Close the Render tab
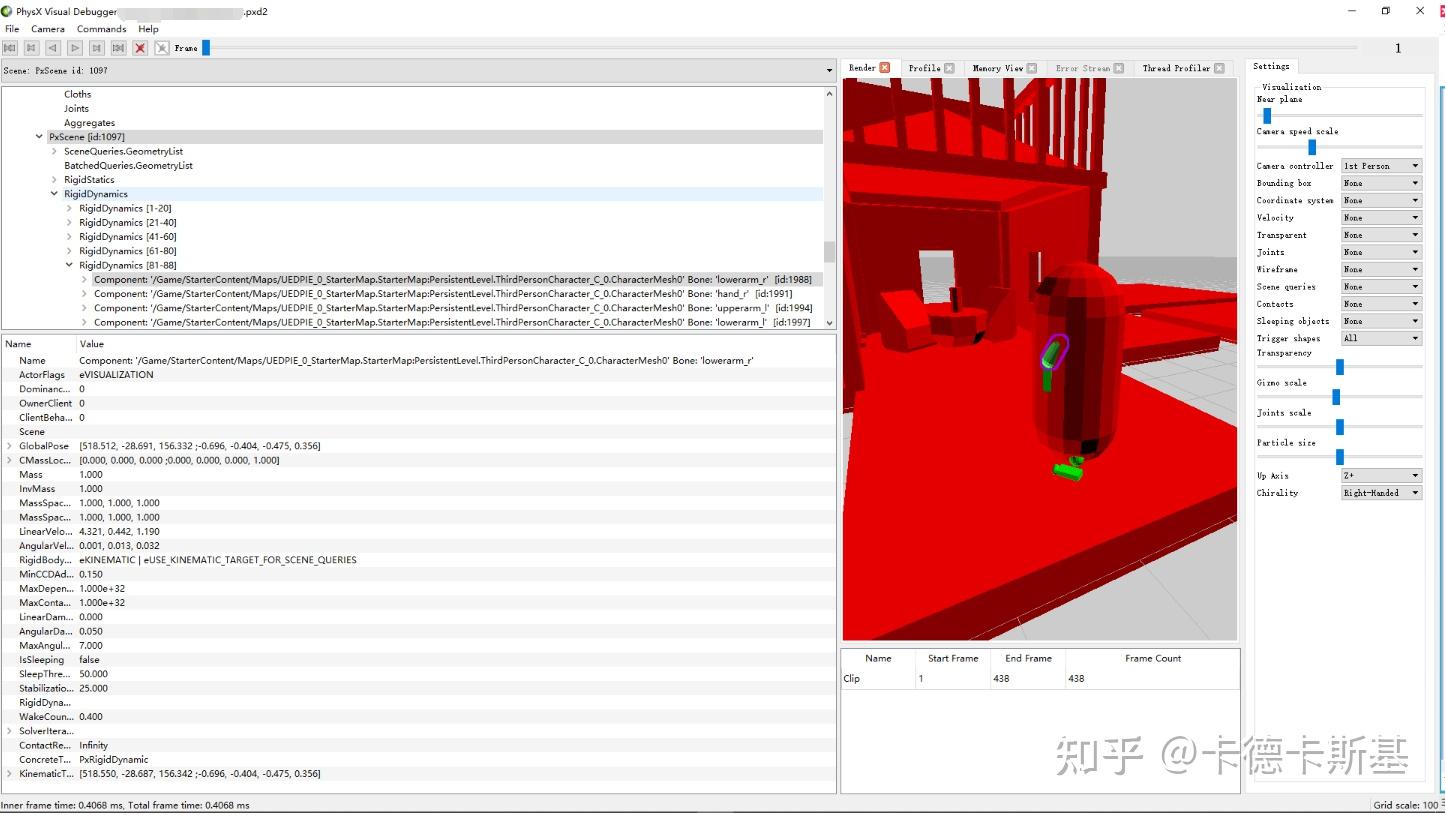 click(x=884, y=68)
